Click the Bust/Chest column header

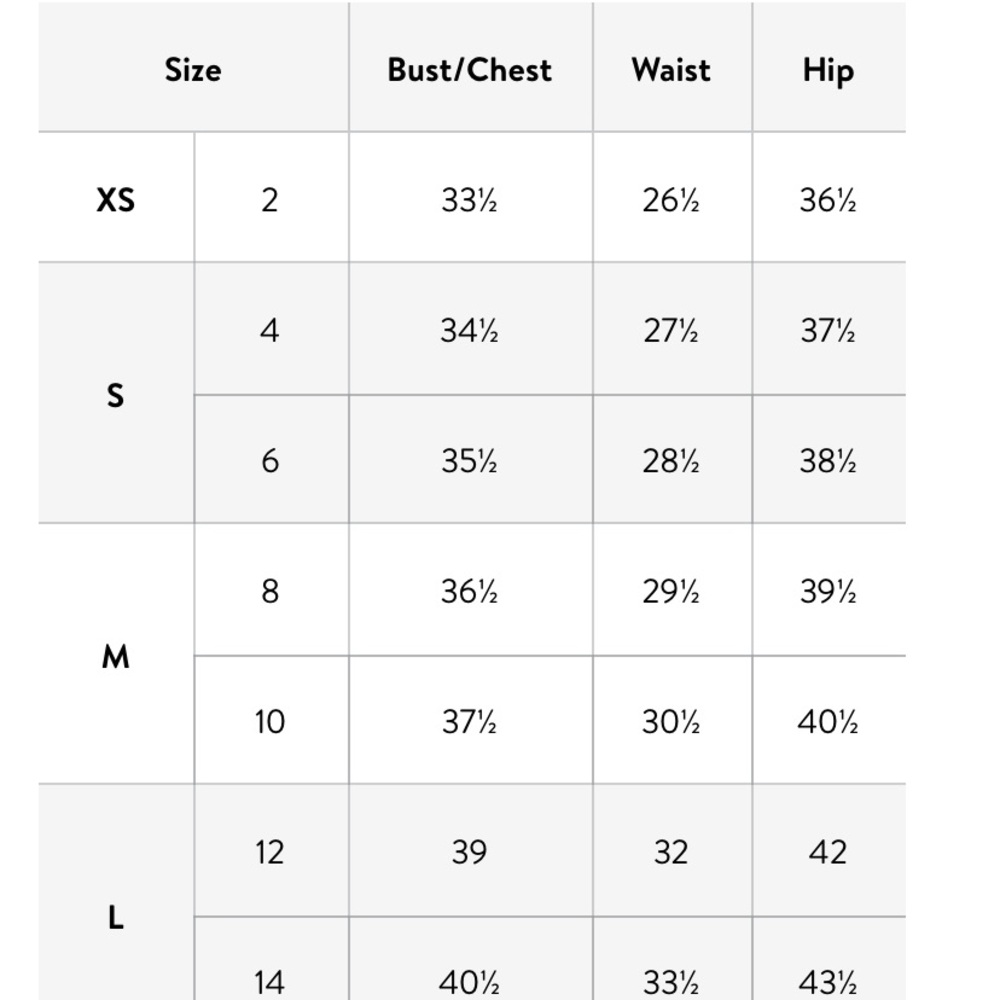469,70
